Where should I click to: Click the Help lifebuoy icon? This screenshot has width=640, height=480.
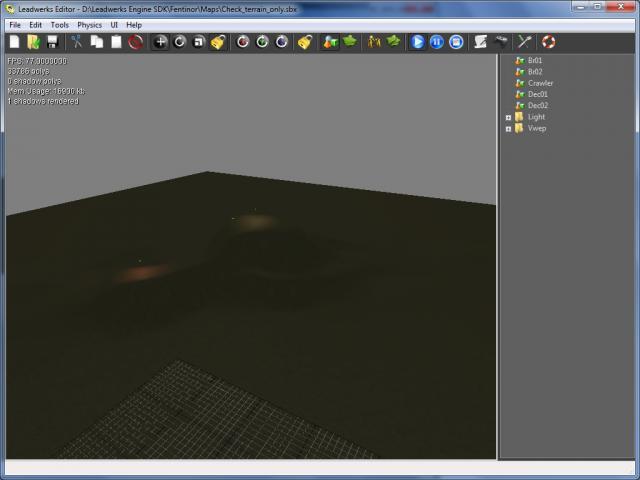point(548,42)
